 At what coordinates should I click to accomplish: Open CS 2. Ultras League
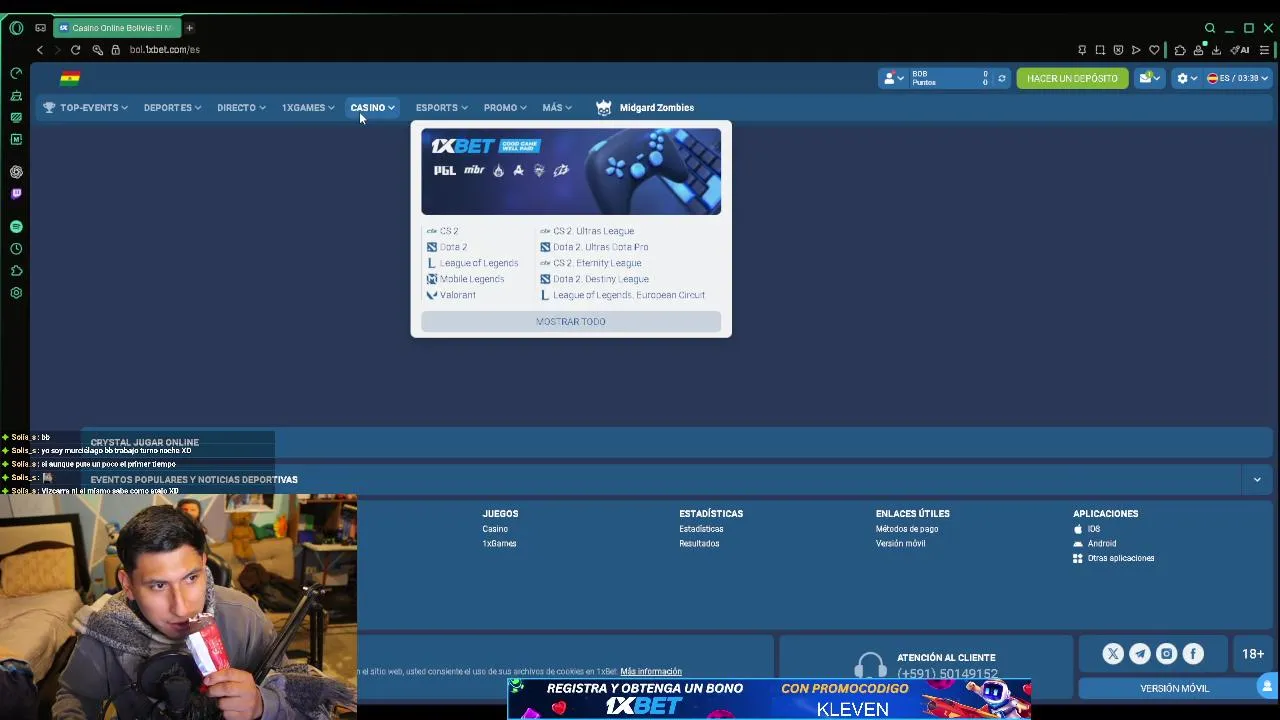(x=587, y=231)
